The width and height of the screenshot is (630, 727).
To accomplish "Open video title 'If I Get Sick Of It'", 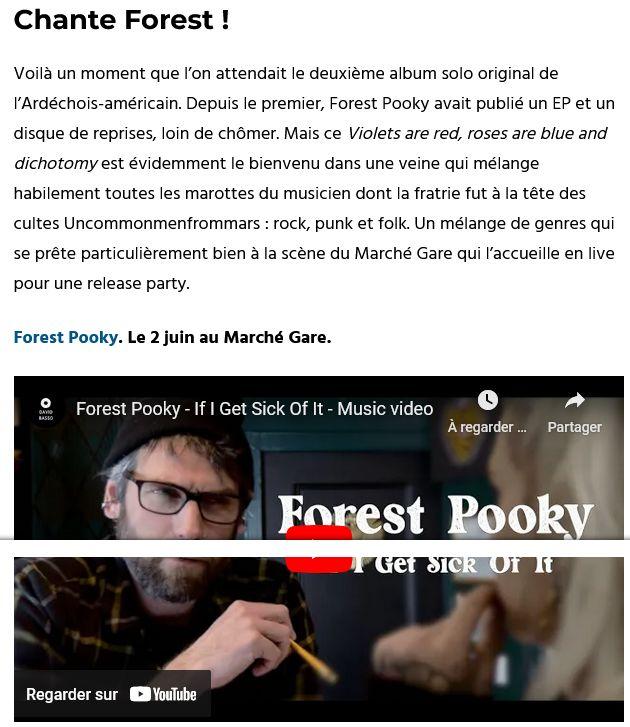I will (x=255, y=409).
